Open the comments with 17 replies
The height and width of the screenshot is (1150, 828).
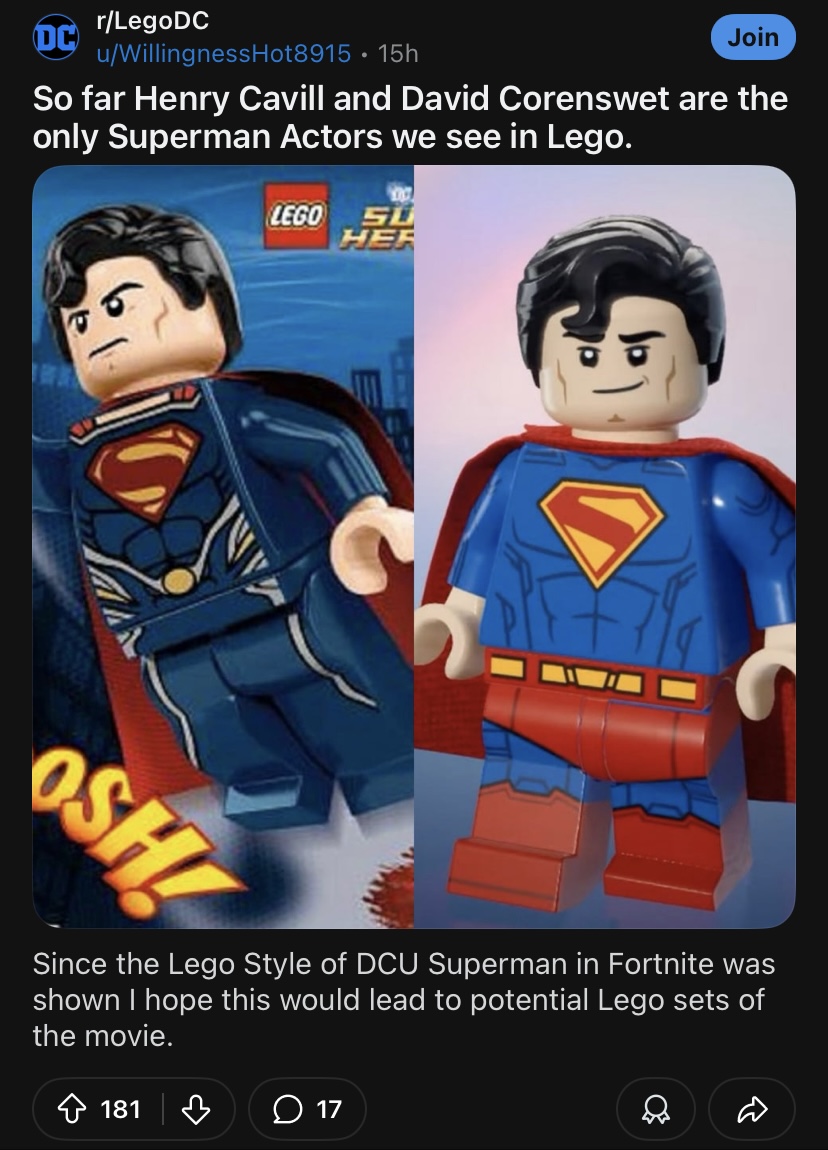(307, 1109)
